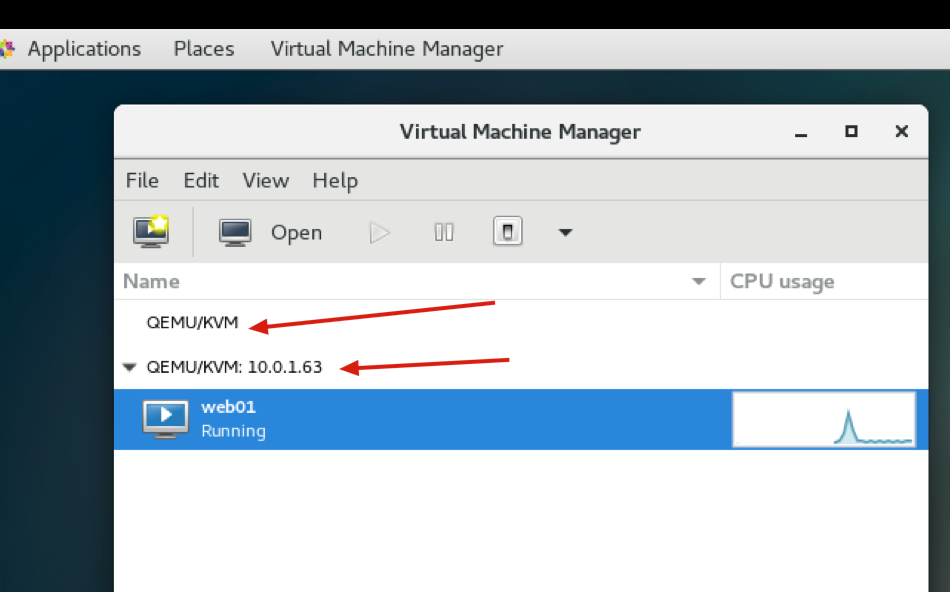
Task: Click the CPU usage column header
Action: 825,281
